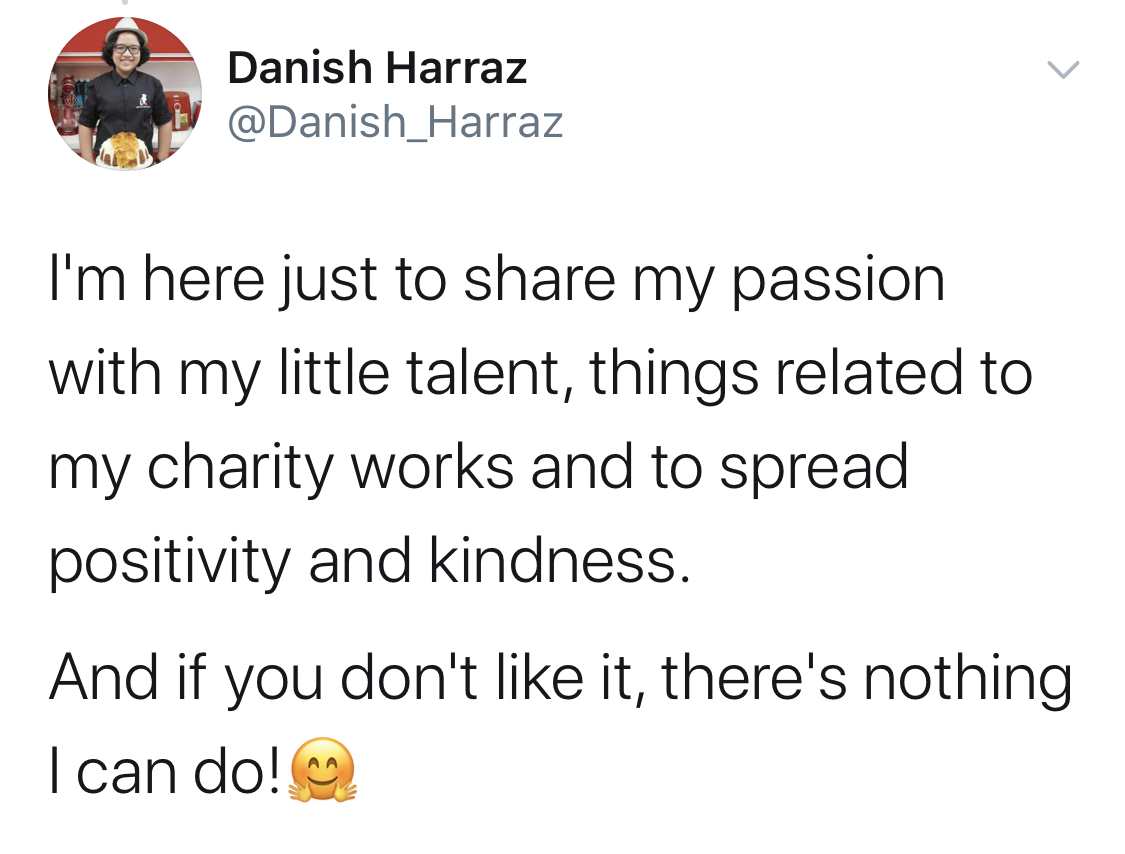Click the words "things related to"
Viewport: 1125px width, 854px height.
pyautogui.click(x=810, y=374)
